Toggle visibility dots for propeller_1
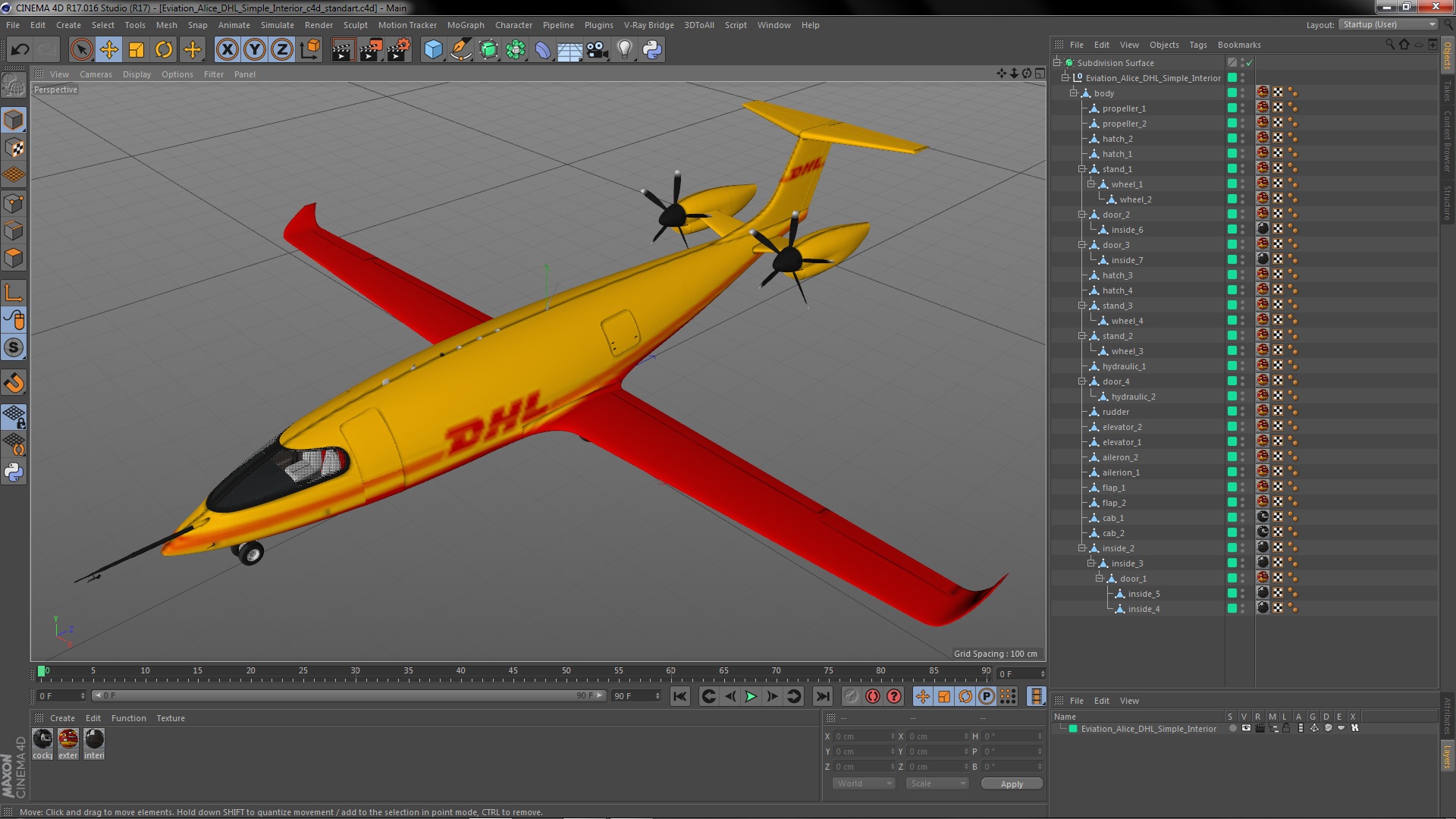 pos(1242,108)
